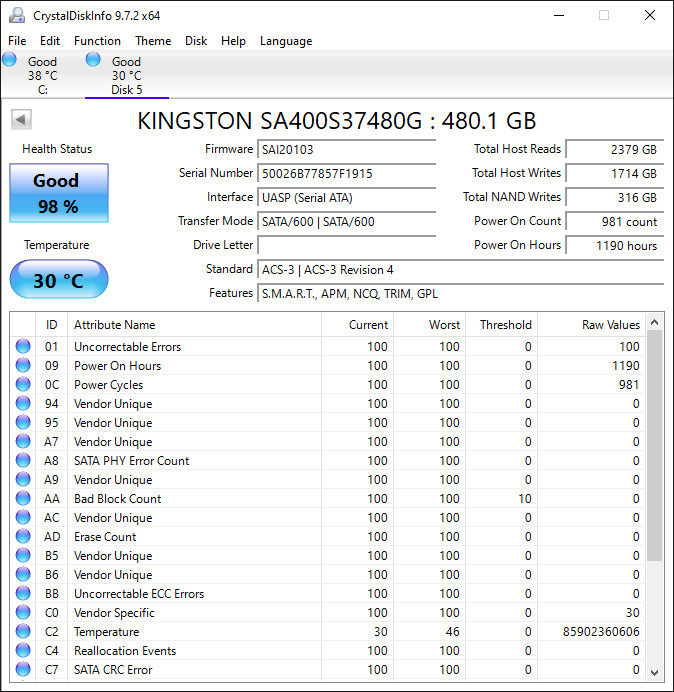Click the status icon for Bad Block Count

(x=23, y=498)
